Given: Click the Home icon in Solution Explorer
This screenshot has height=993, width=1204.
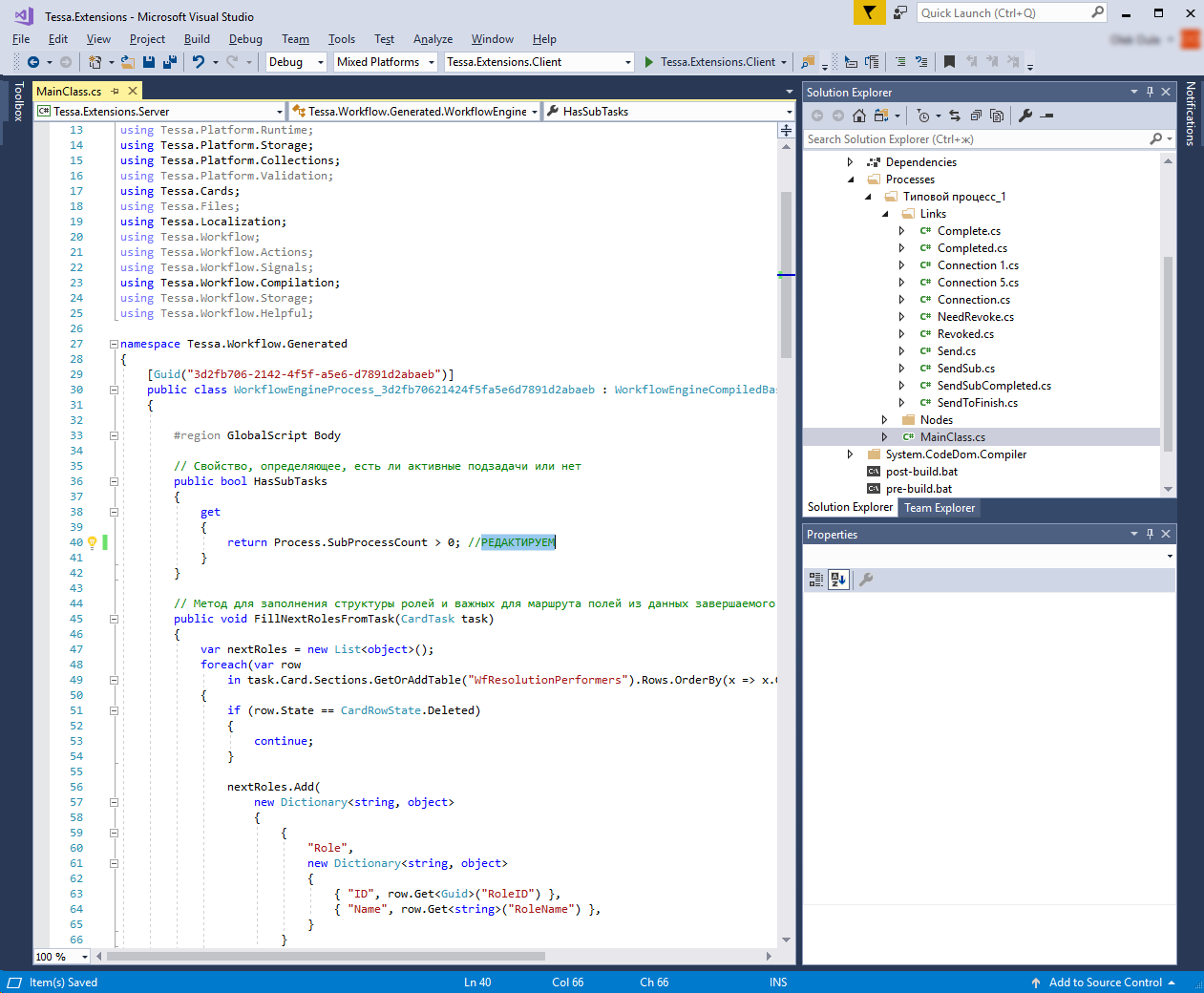Looking at the screenshot, I should [x=859, y=116].
